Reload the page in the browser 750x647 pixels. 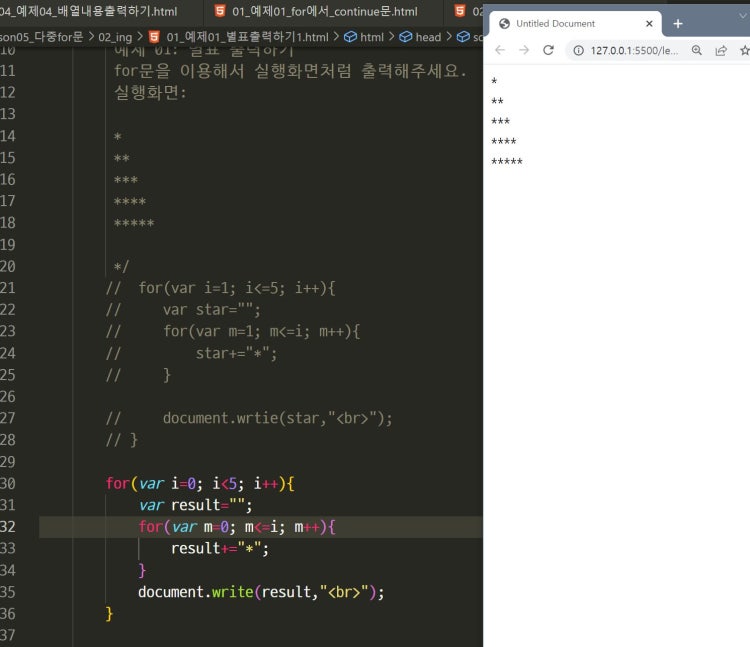click(x=548, y=50)
